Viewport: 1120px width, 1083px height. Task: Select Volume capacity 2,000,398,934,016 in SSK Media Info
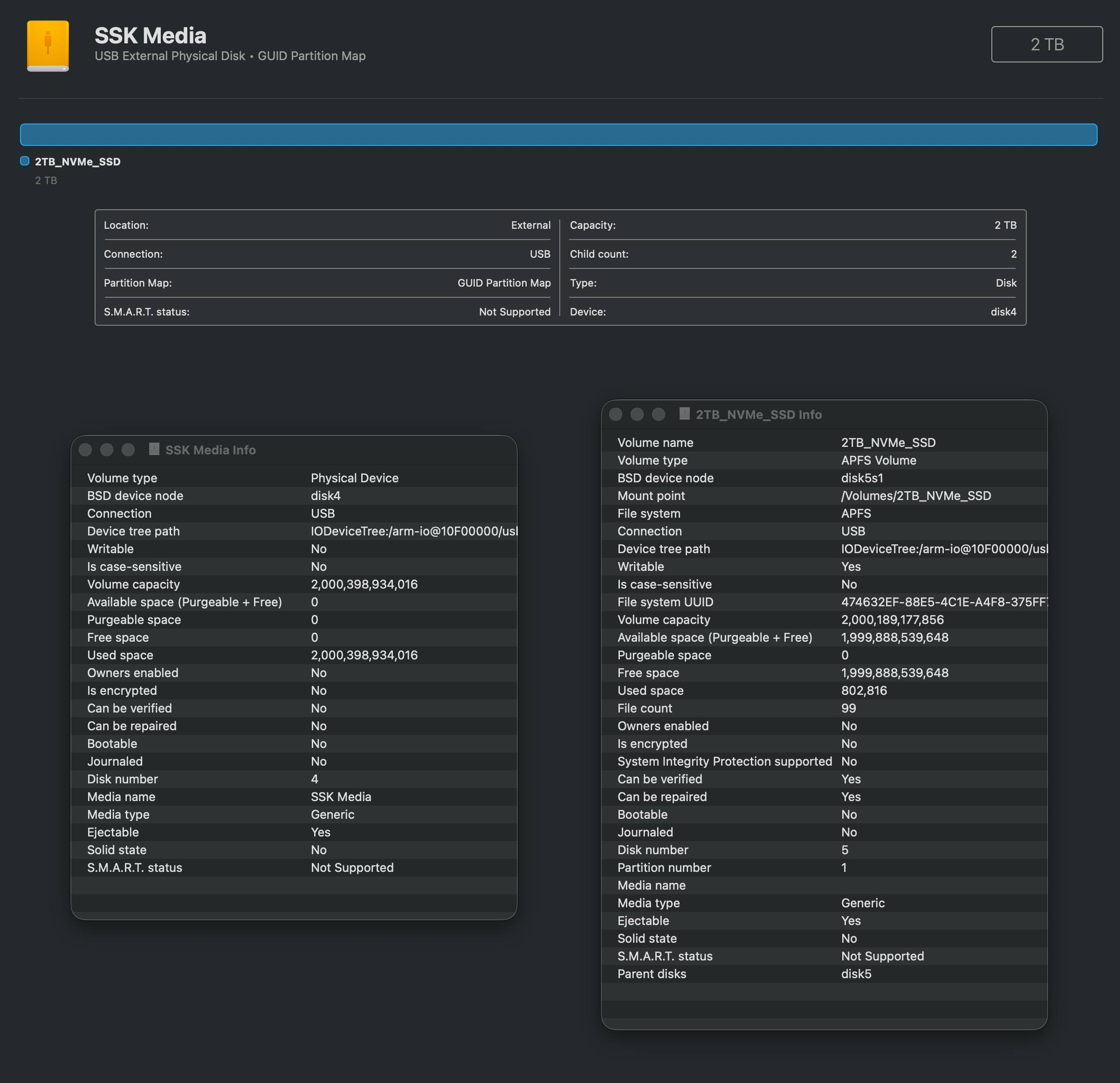[x=364, y=584]
